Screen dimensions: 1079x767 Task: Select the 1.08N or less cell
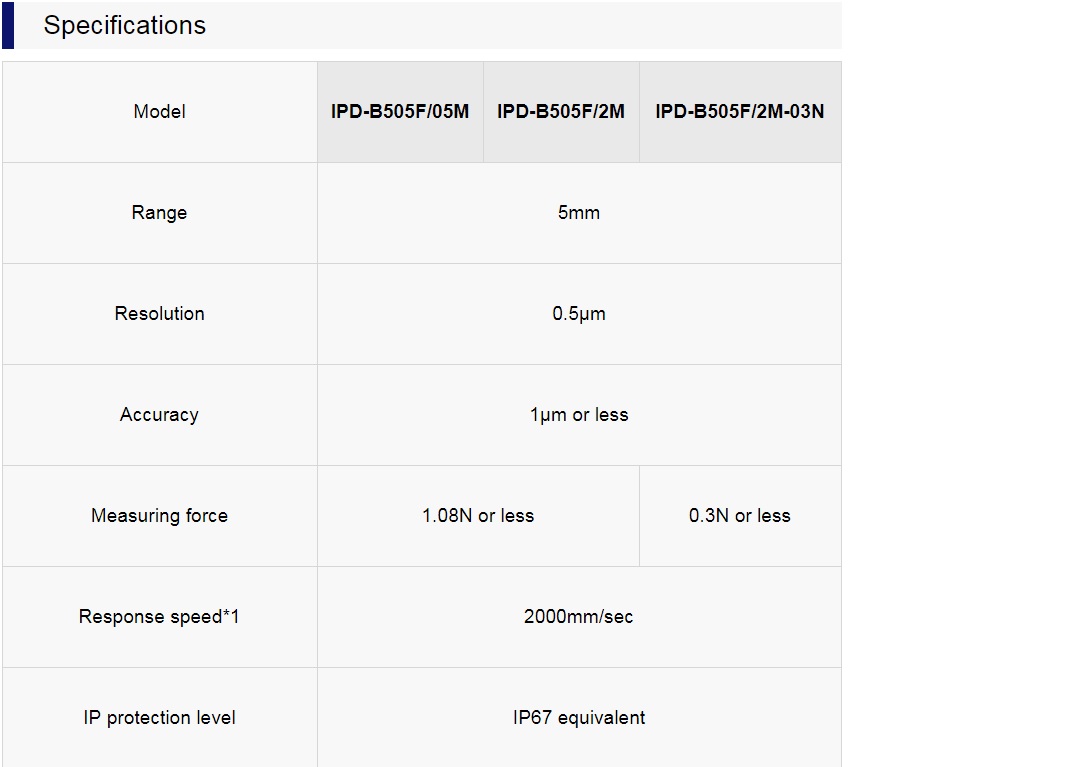click(478, 516)
